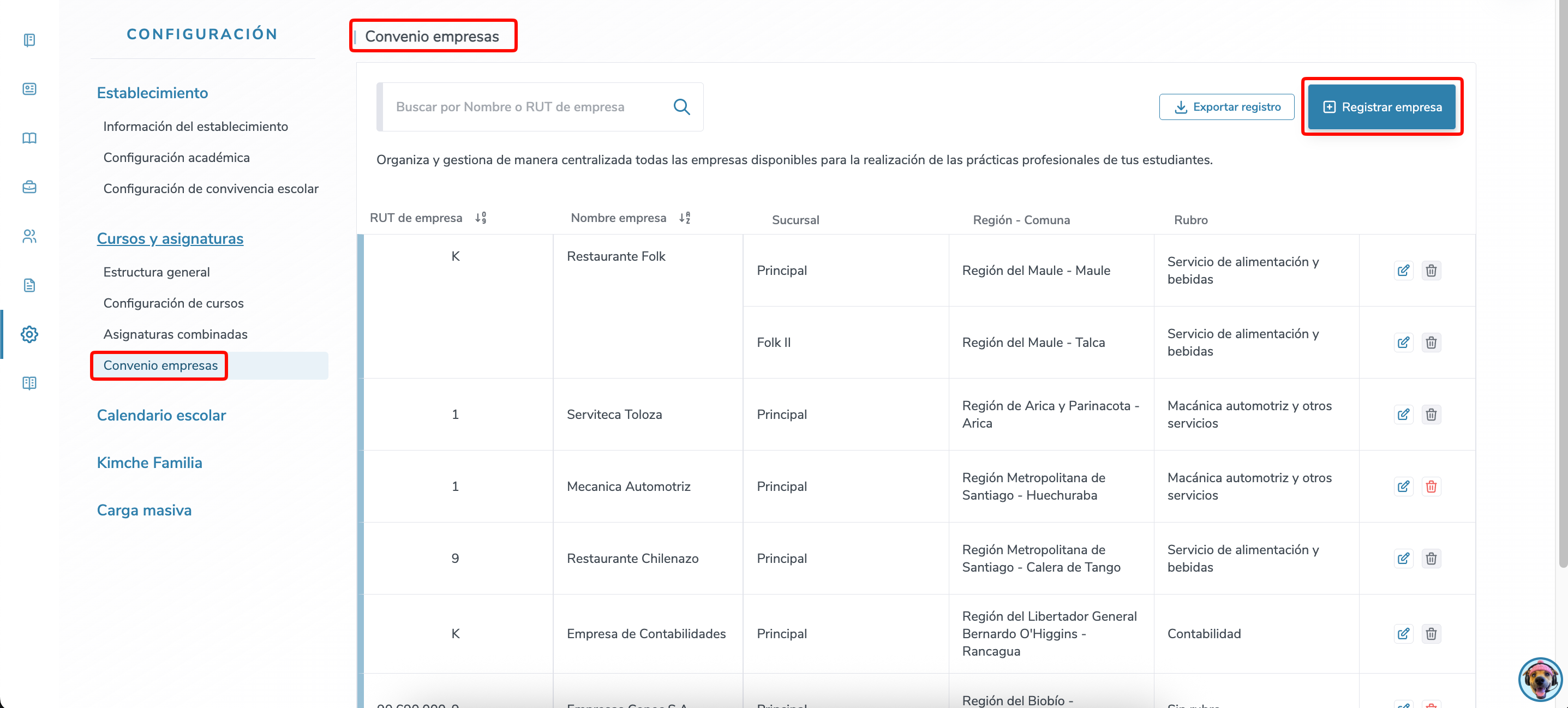
Task: Open the dog avatar chat widget
Action: [x=1540, y=680]
